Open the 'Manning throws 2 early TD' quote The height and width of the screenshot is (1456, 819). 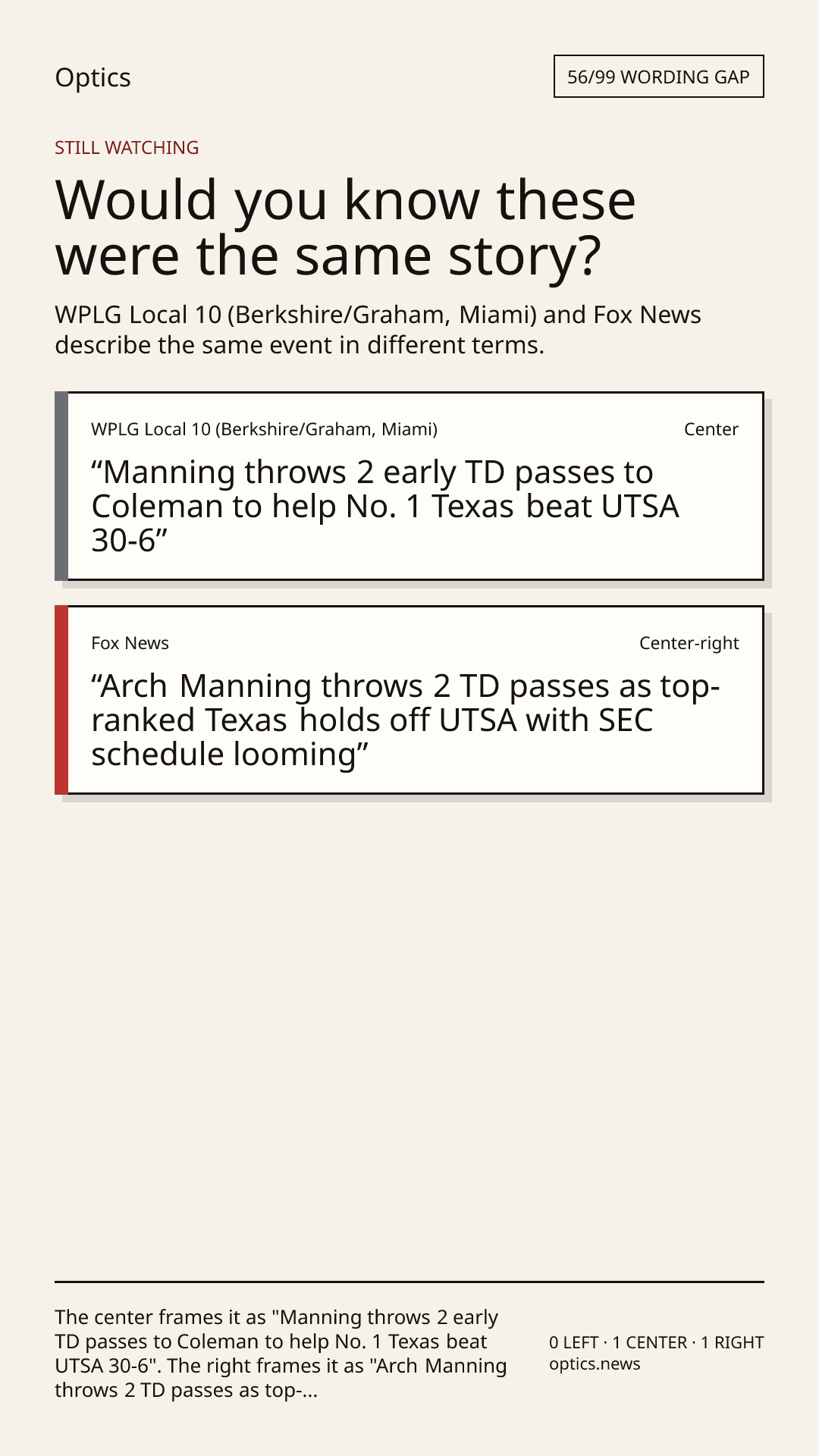tap(385, 507)
